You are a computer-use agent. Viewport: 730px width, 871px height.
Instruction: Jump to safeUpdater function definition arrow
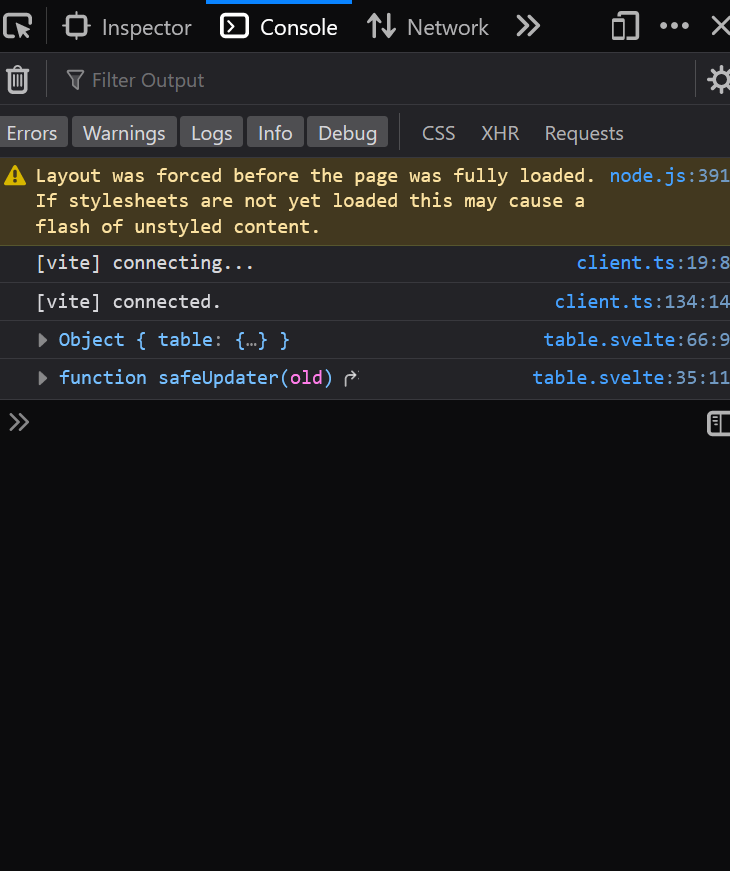351,378
